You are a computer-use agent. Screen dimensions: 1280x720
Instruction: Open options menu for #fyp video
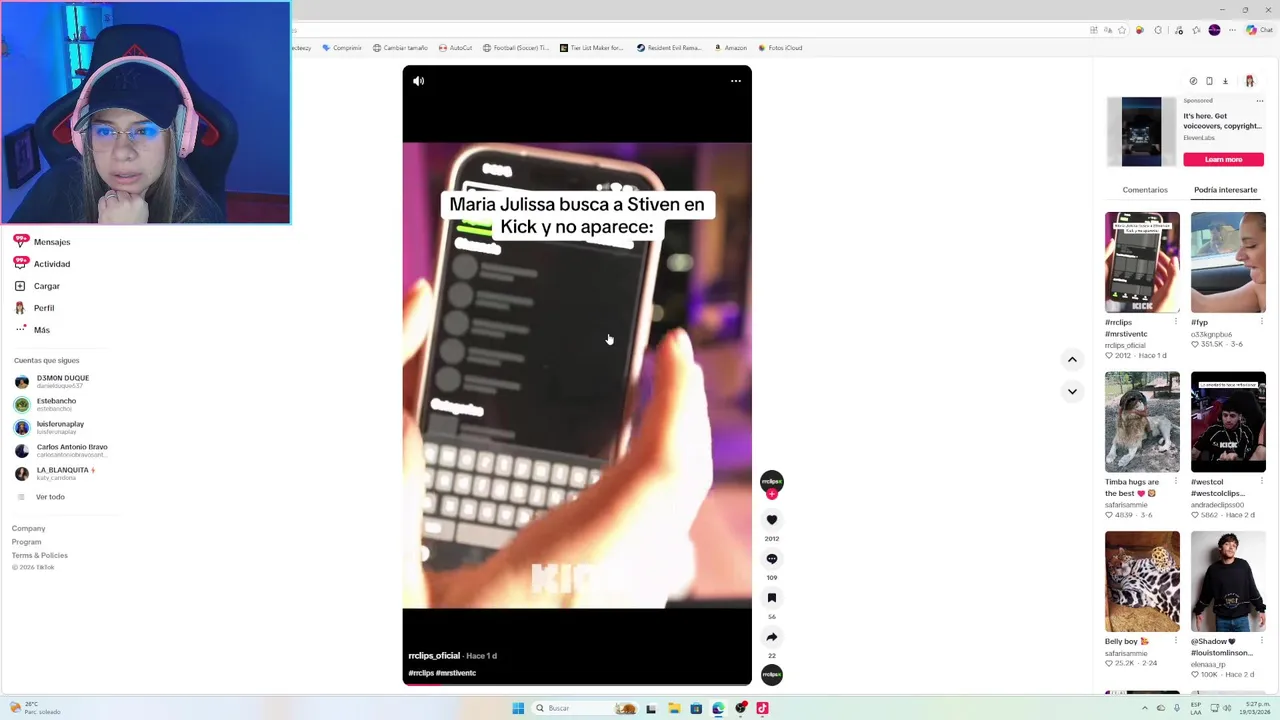point(1261,322)
